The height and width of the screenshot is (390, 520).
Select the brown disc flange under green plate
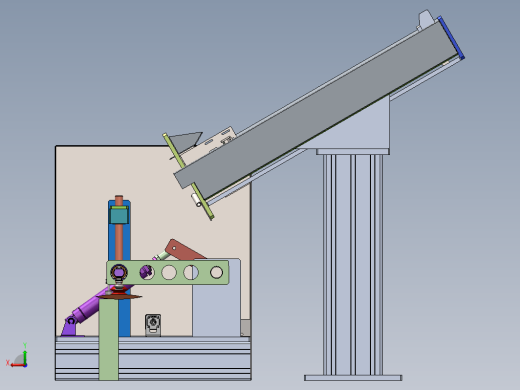[119, 296]
